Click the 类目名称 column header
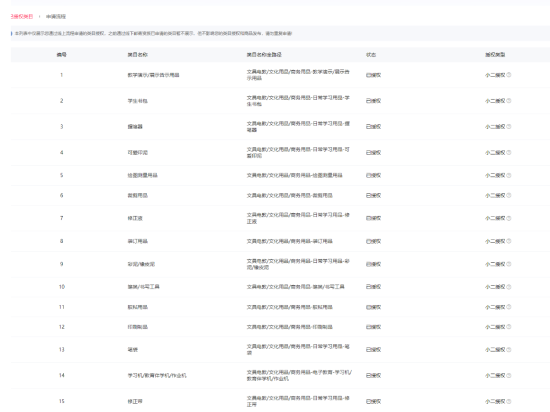The width and height of the screenshot is (550, 412). [138, 55]
